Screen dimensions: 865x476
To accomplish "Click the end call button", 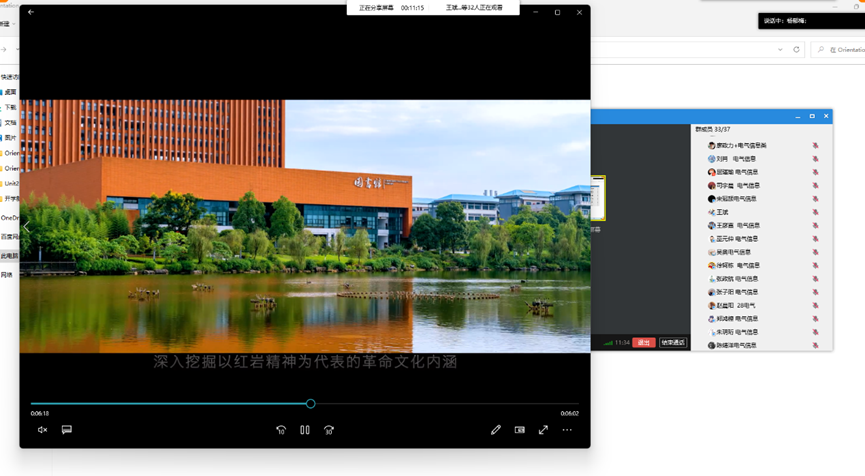I will (673, 343).
